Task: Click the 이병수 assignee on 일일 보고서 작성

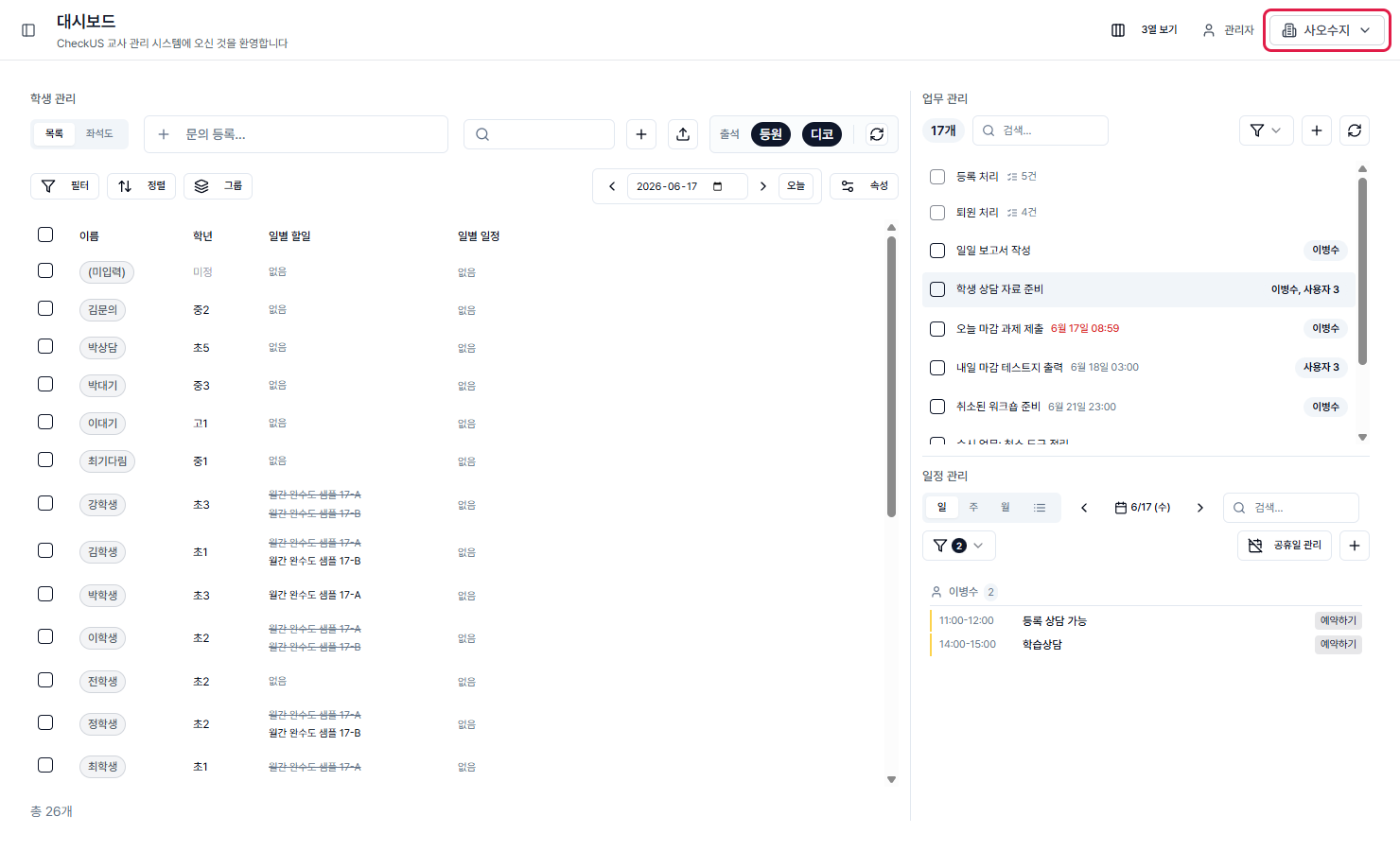Action: click(x=1325, y=251)
